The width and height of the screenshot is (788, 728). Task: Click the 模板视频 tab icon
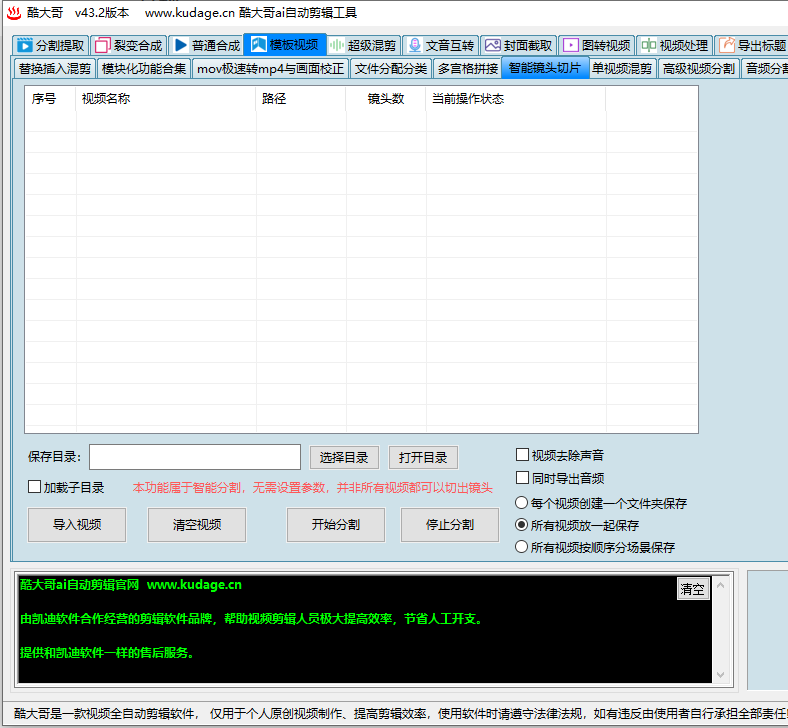click(259, 44)
